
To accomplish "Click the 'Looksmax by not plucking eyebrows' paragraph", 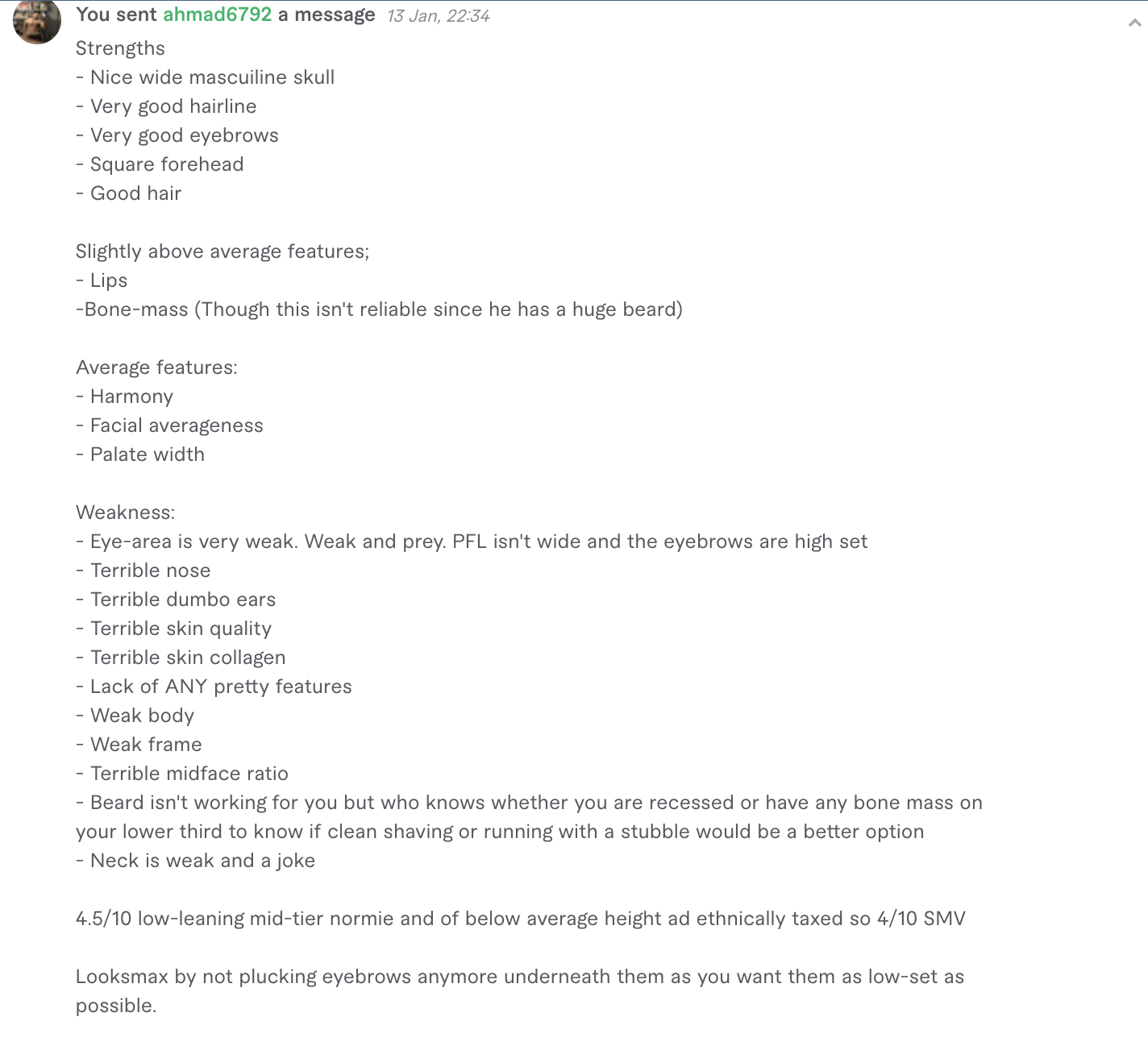I will click(x=520, y=991).
